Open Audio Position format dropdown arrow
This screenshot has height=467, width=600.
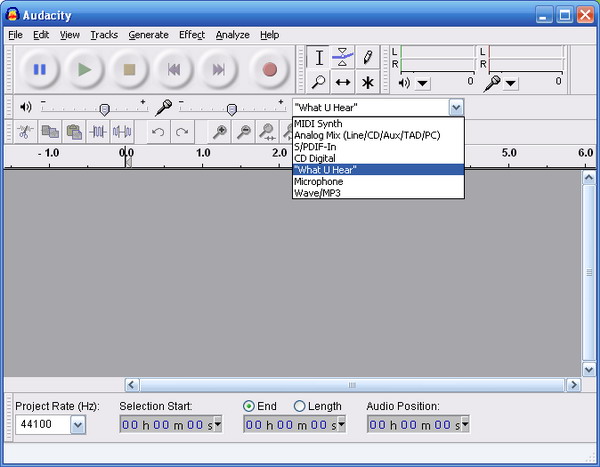click(x=465, y=424)
